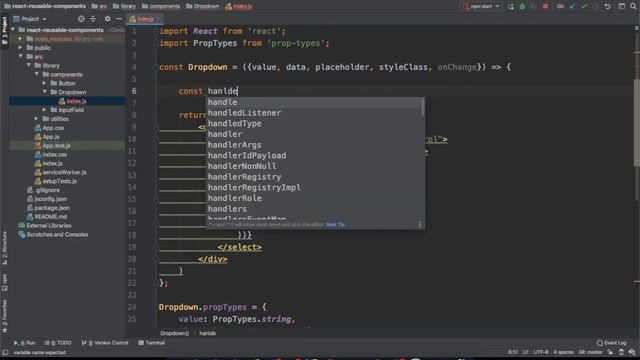Open the Run tool window tab
The height and width of the screenshot is (360, 640).
point(24,343)
